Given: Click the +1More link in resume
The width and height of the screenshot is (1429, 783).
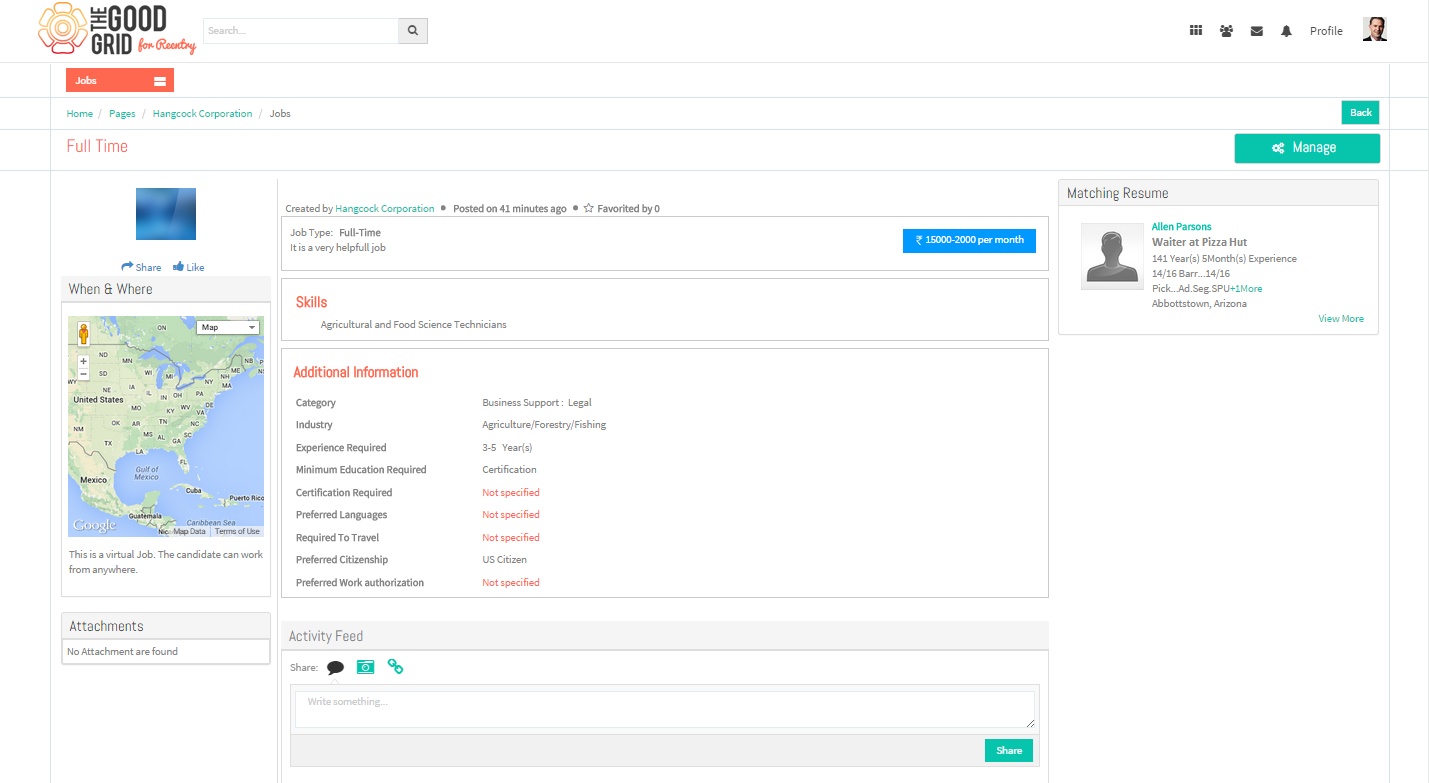Looking at the screenshot, I should (1245, 289).
